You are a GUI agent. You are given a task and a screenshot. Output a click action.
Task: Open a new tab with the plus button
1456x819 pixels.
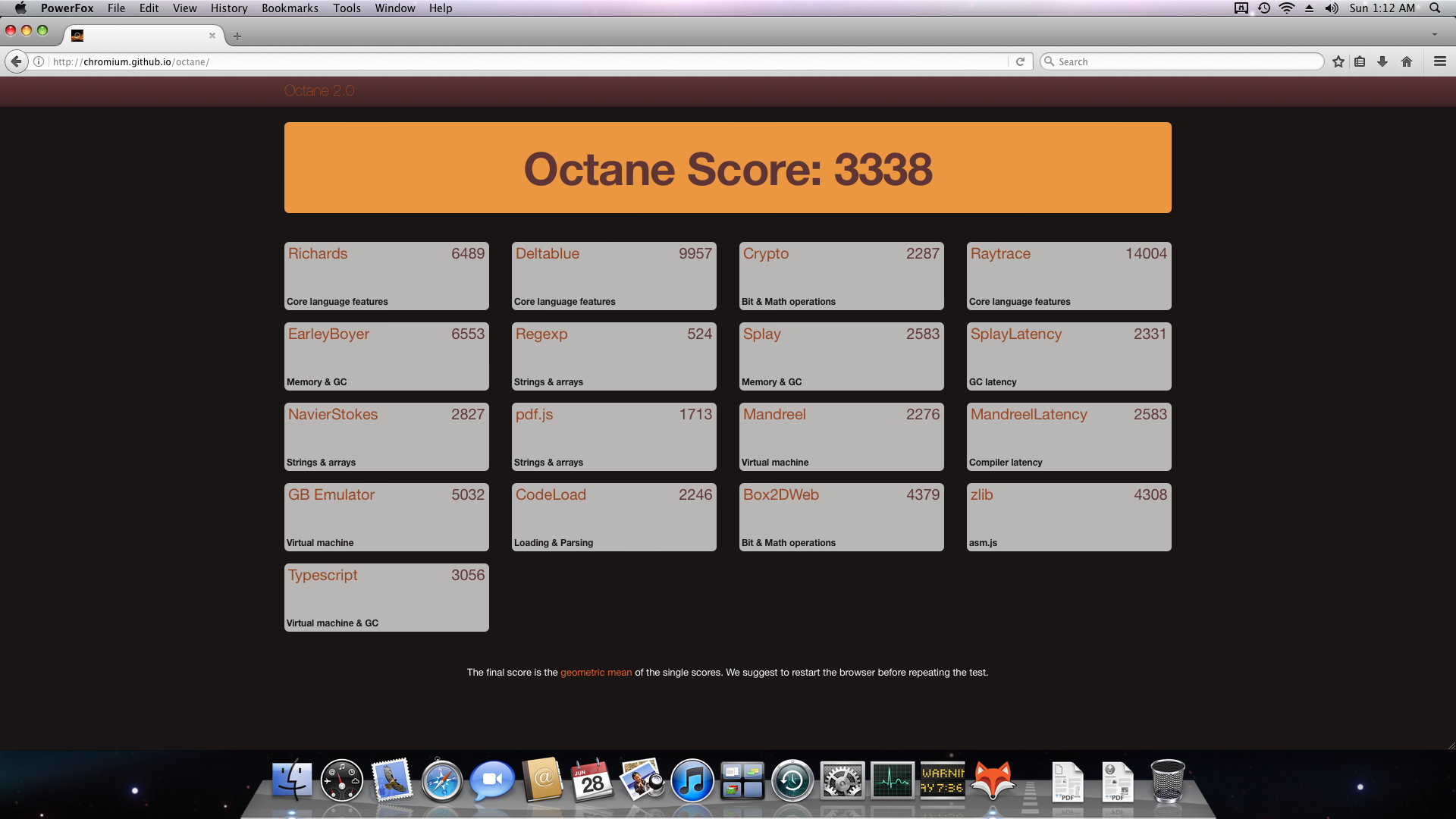pyautogui.click(x=237, y=36)
